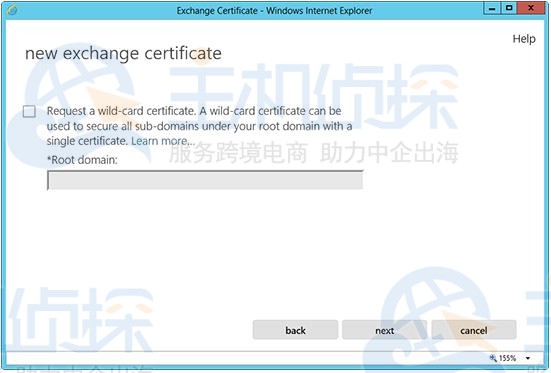
Task: Close the Exchange Certificate window
Action: 531,8
